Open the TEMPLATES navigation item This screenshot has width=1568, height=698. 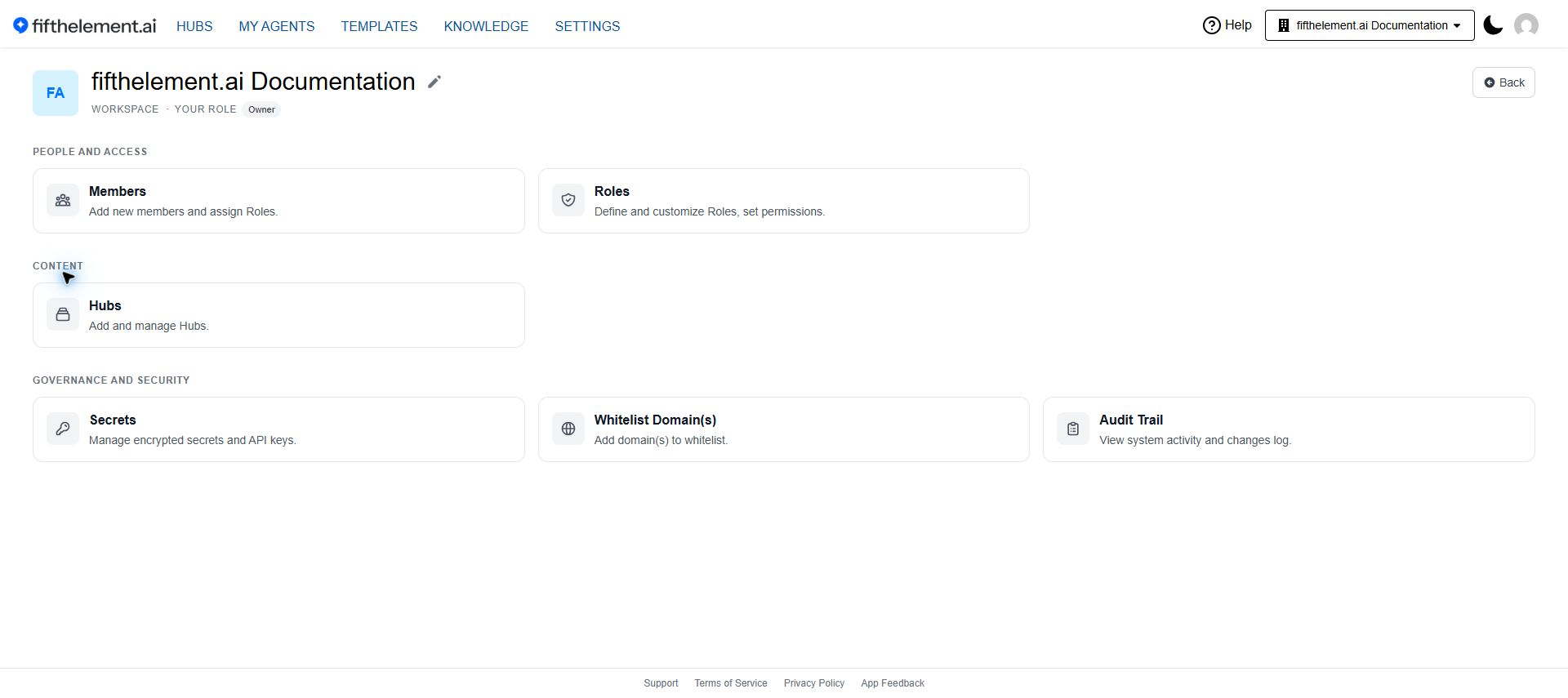[x=379, y=26]
